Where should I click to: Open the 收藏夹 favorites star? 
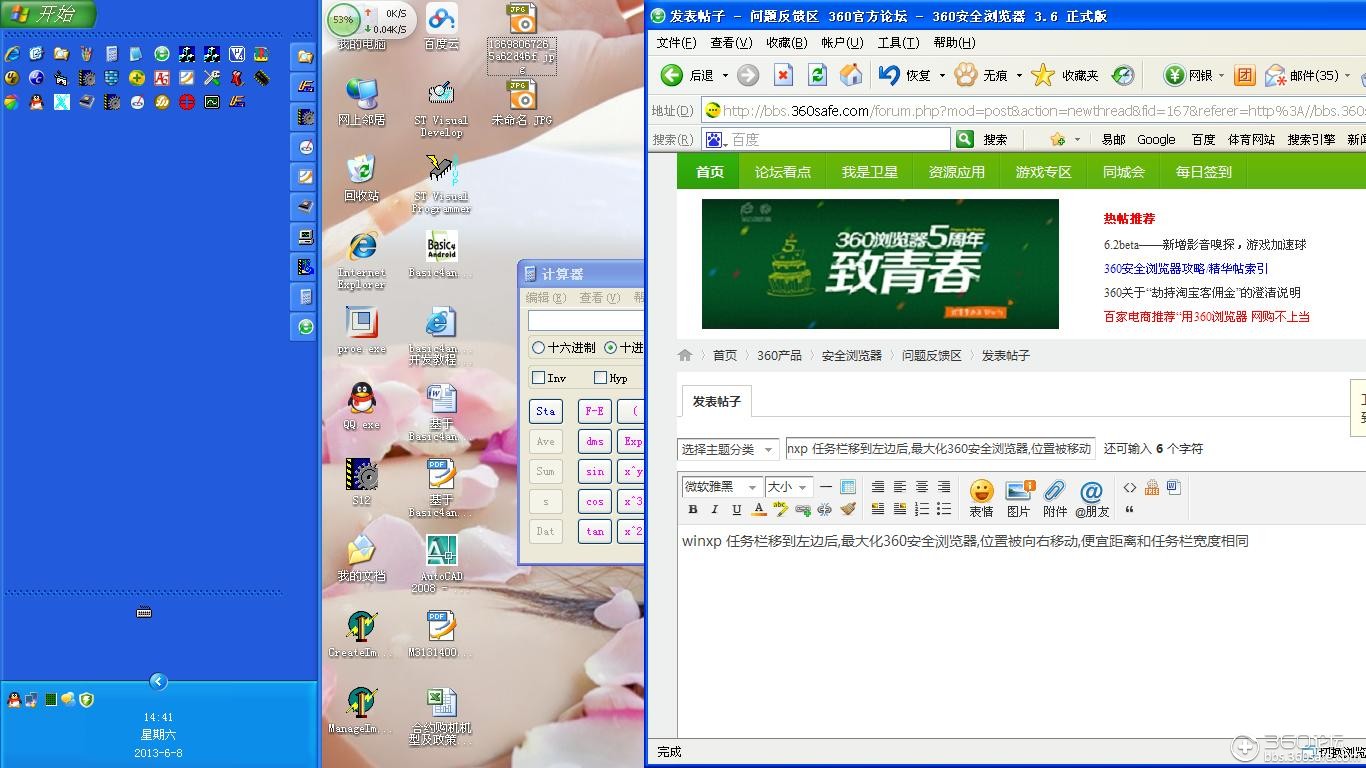[x=1043, y=75]
